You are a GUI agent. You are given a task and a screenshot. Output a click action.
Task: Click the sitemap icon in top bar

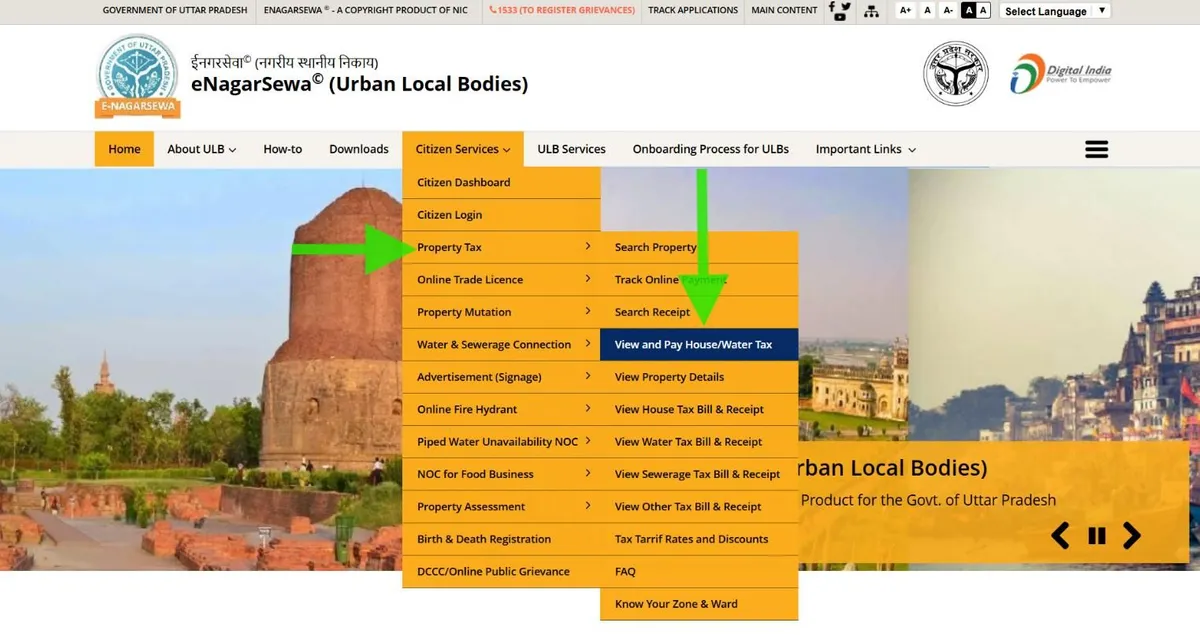(x=871, y=11)
